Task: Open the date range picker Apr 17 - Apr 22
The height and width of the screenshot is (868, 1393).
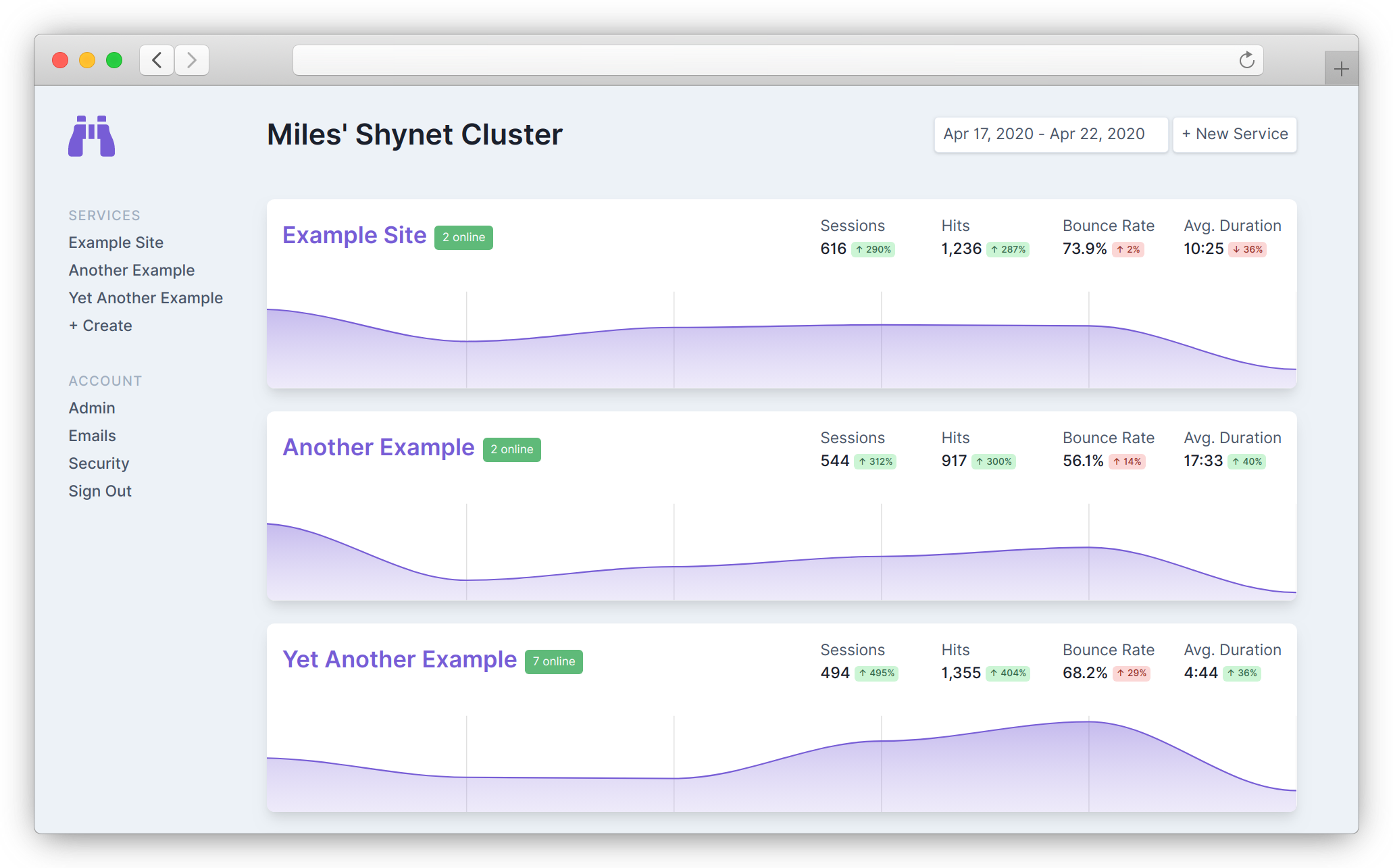Action: pyautogui.click(x=1050, y=134)
